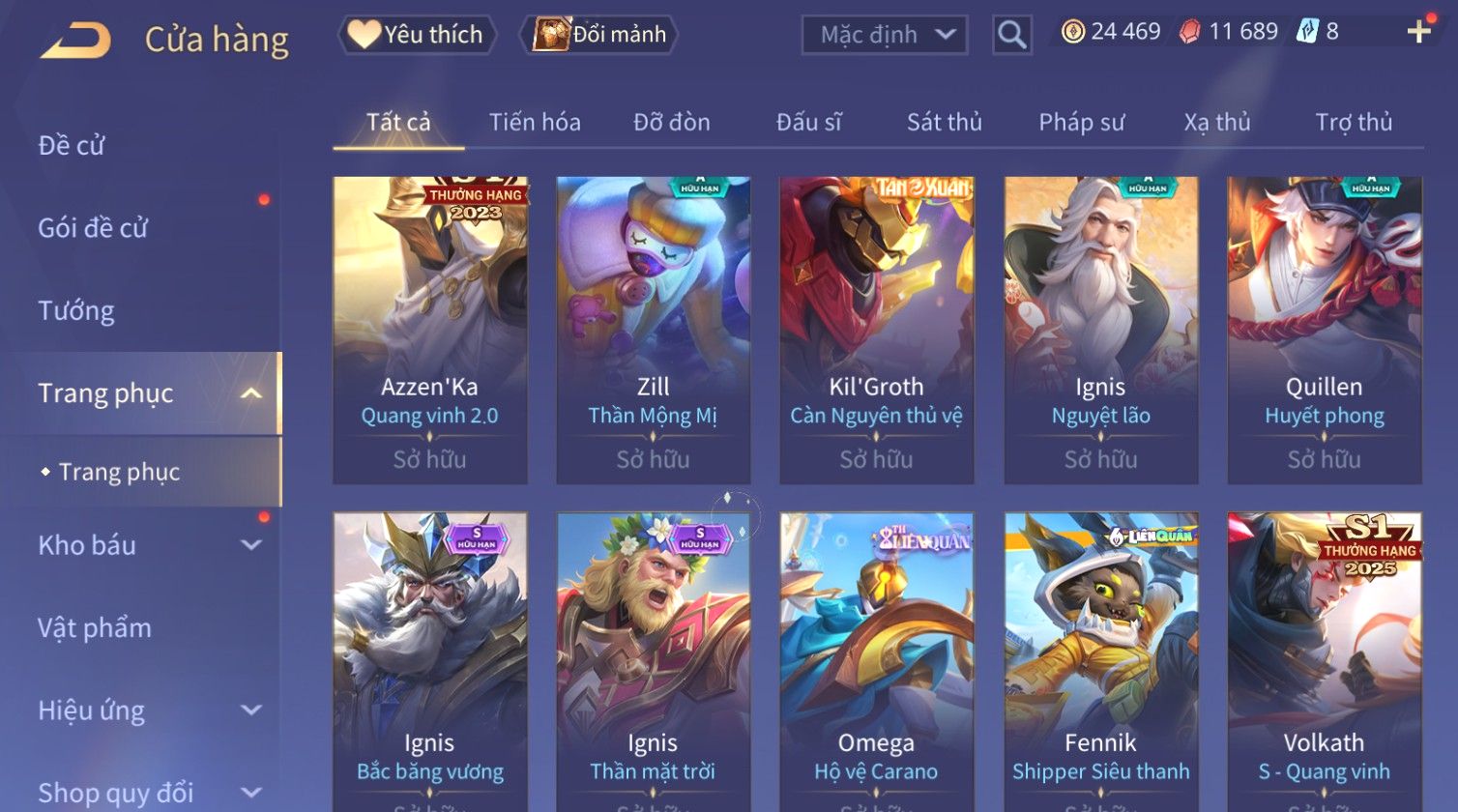
Task: Switch to the Tiến hóa tab
Action: (x=535, y=122)
